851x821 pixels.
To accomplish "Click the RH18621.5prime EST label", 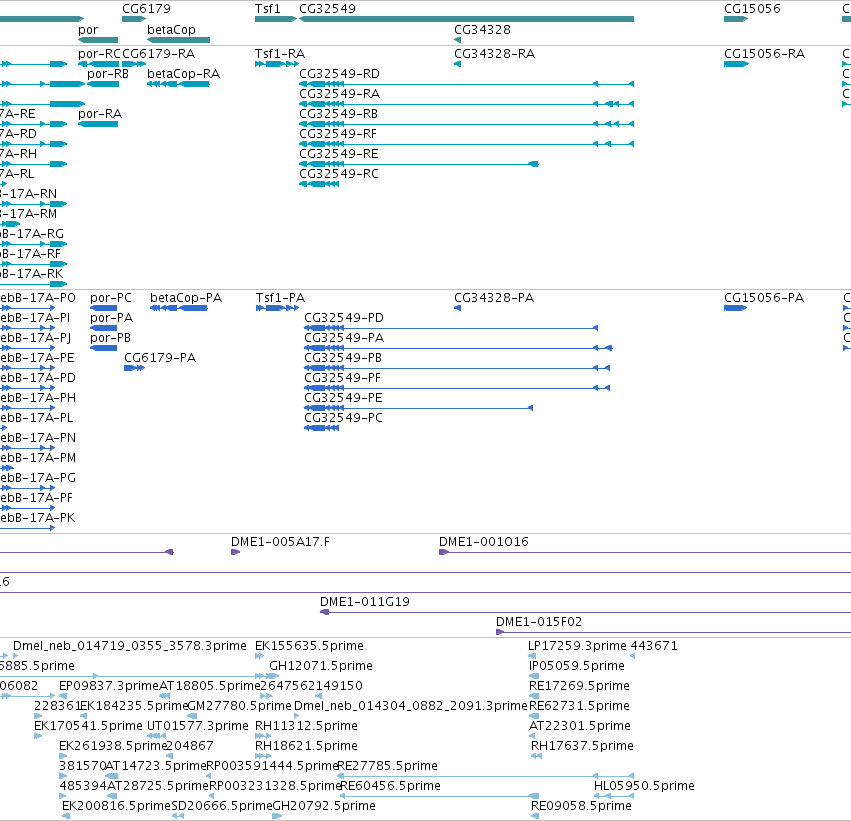I will [306, 747].
